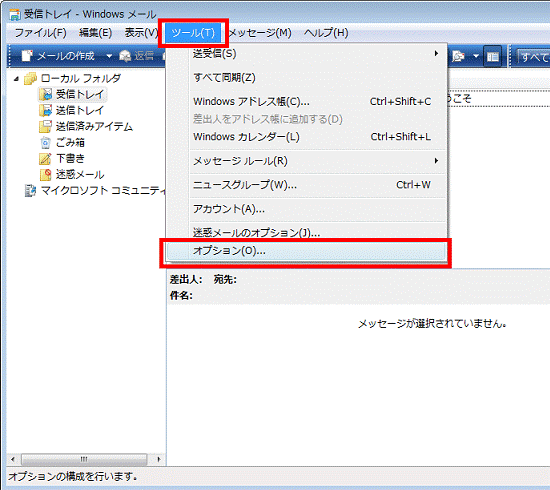Screen dimensions: 550x490
Task: Choose Options (オプション) in the Tools menu
Action: pos(306,251)
